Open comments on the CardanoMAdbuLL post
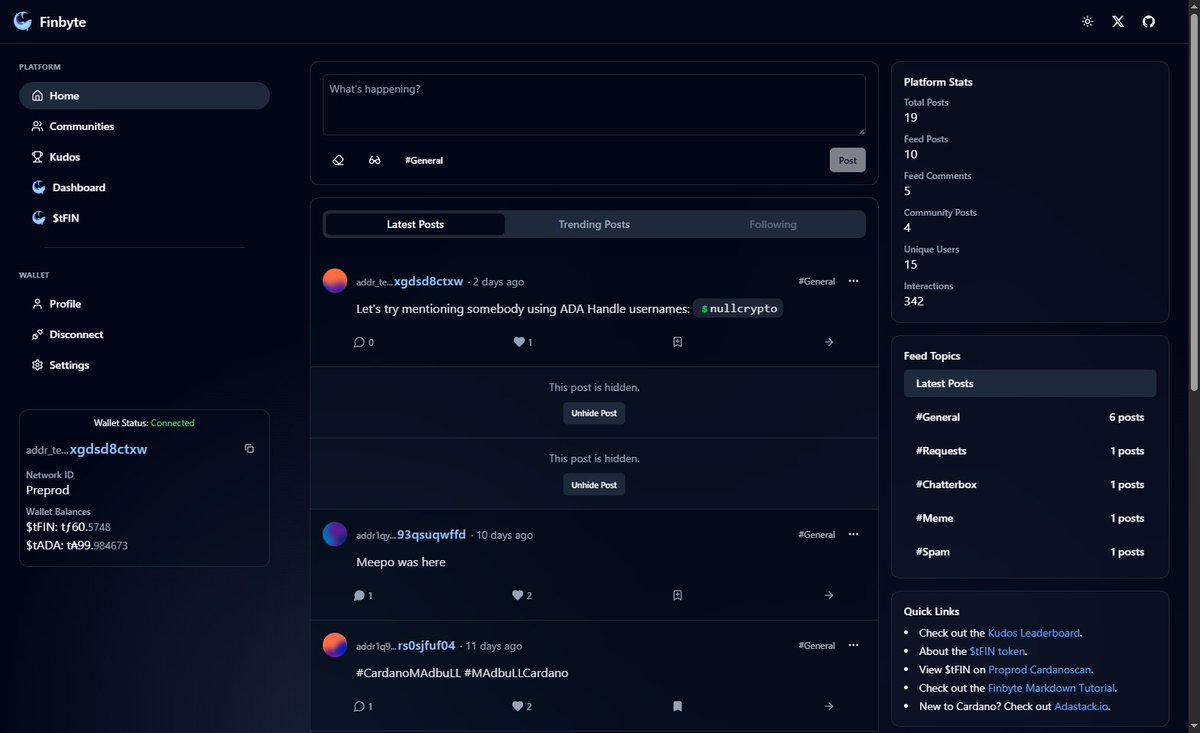Viewport: 1200px width, 733px height. tap(363, 706)
